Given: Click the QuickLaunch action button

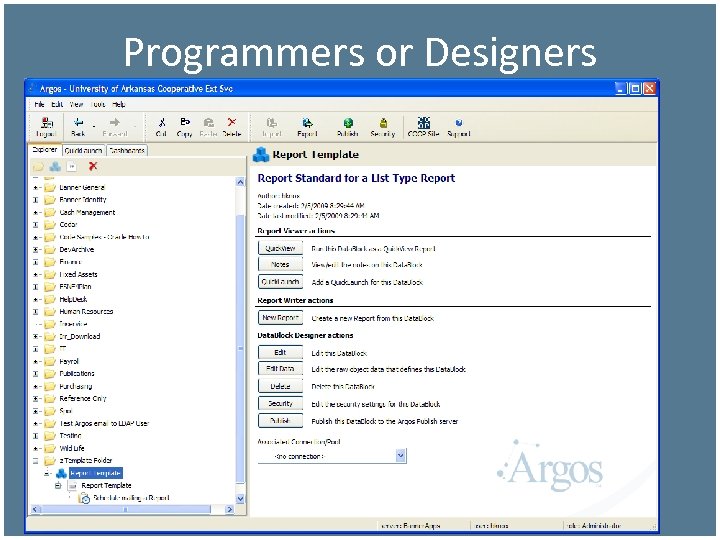Looking at the screenshot, I should pos(280,281).
